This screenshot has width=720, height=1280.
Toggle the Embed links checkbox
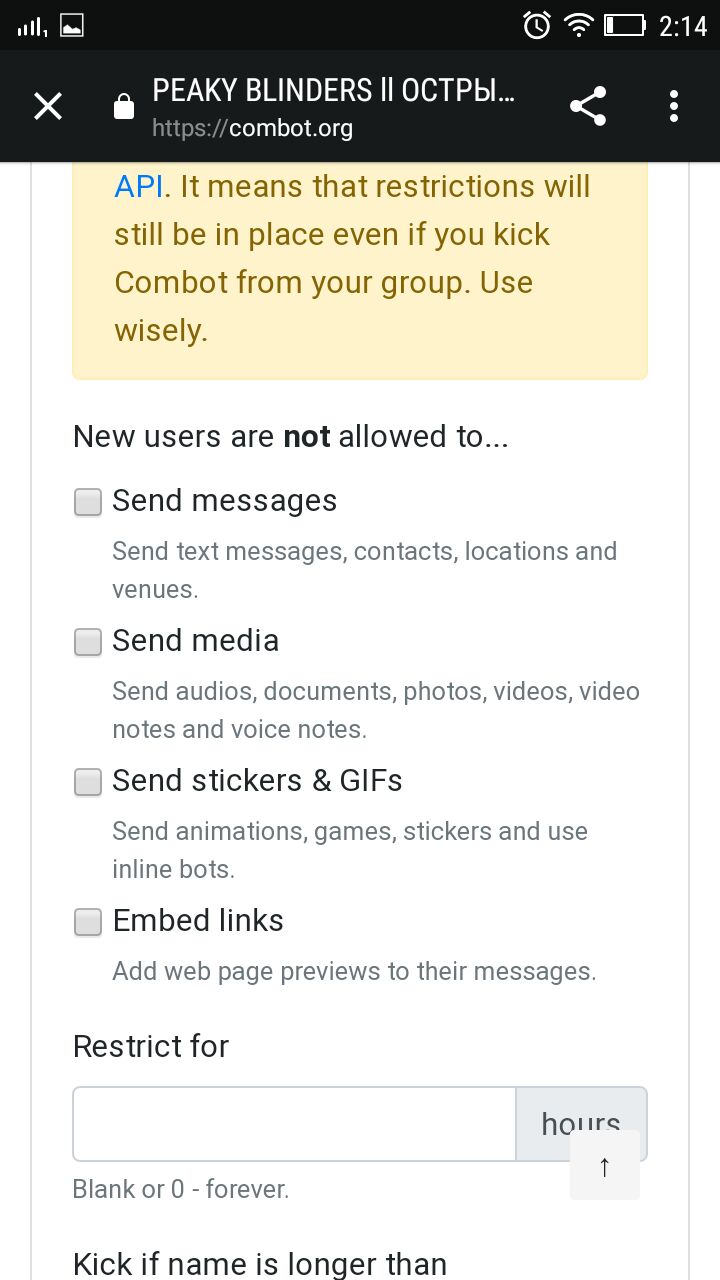pos(88,922)
